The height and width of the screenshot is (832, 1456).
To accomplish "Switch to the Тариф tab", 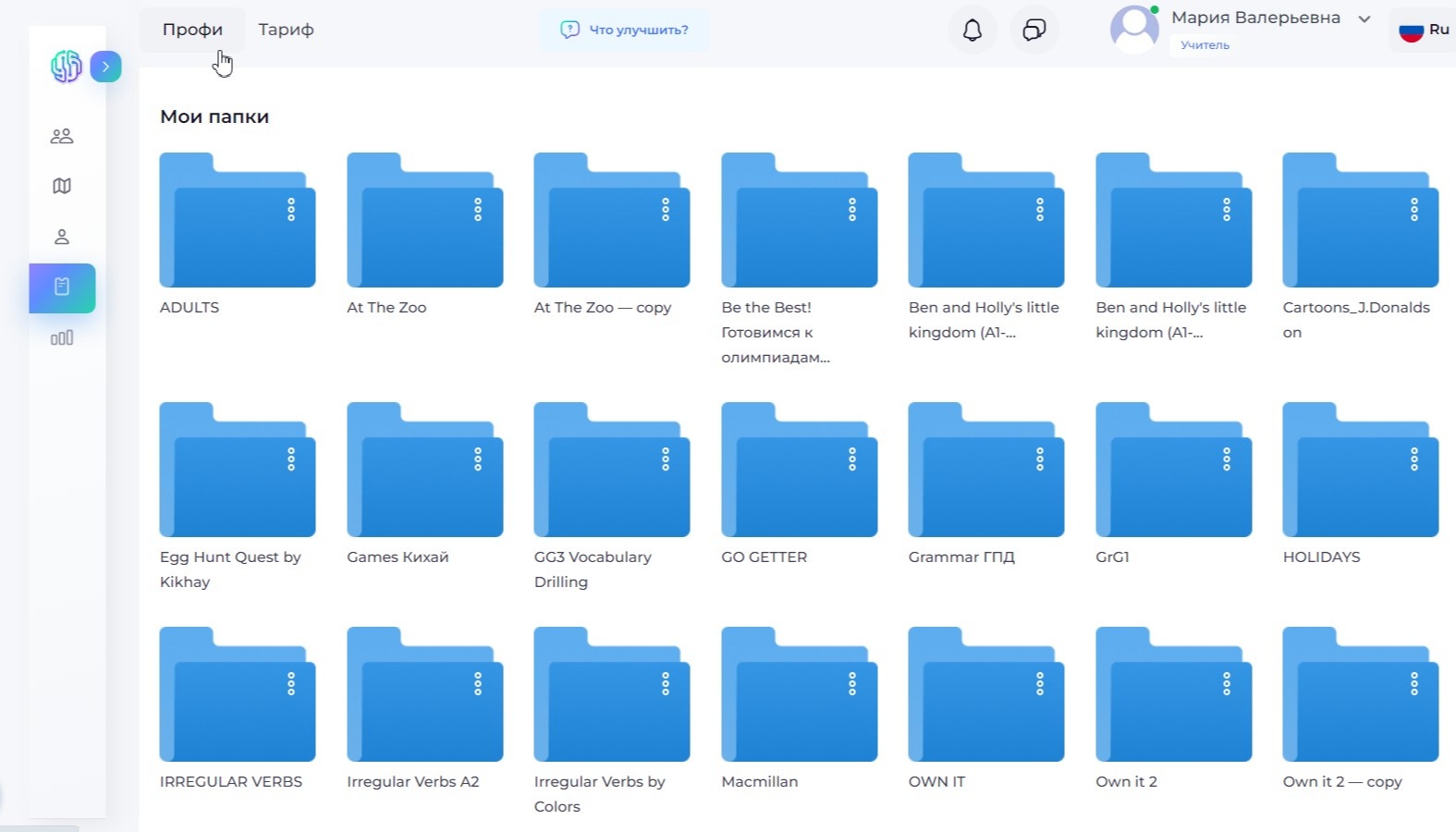I will [x=286, y=30].
